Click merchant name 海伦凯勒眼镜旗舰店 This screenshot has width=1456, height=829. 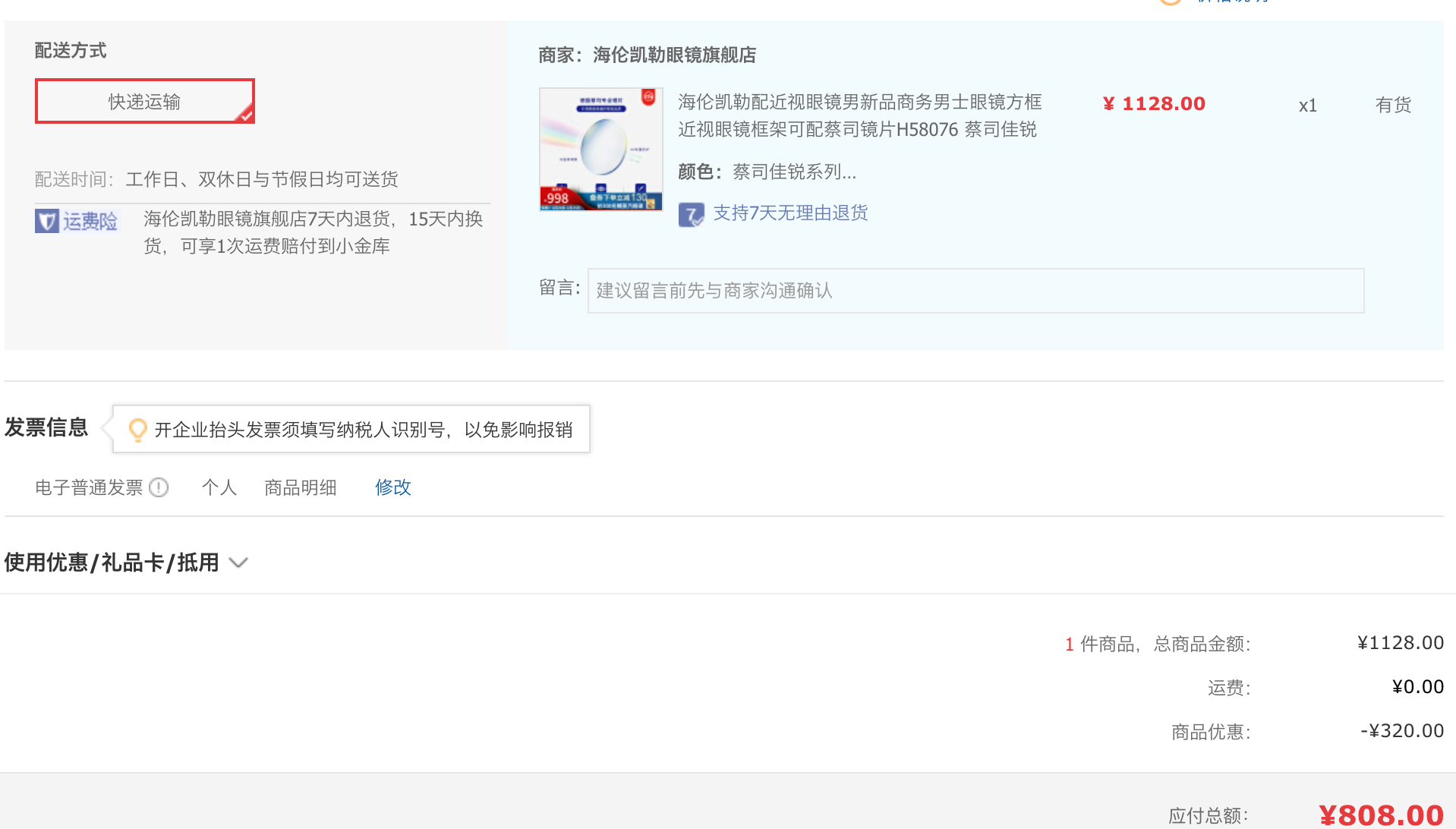pyautogui.click(x=674, y=55)
